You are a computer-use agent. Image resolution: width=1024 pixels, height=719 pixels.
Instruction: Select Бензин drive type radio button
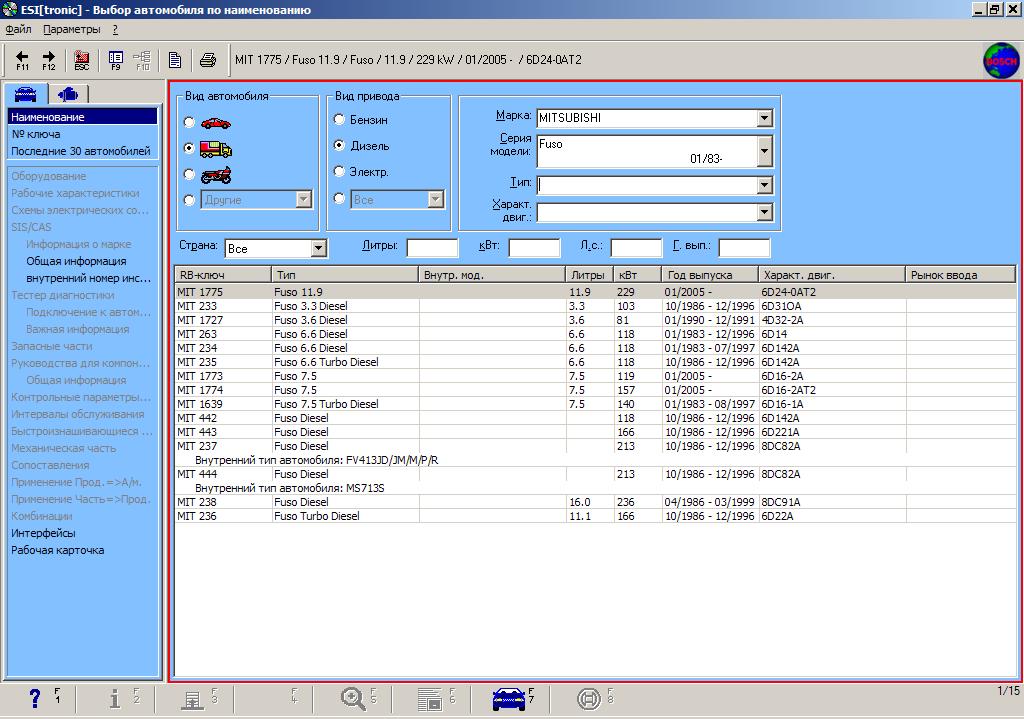(340, 120)
